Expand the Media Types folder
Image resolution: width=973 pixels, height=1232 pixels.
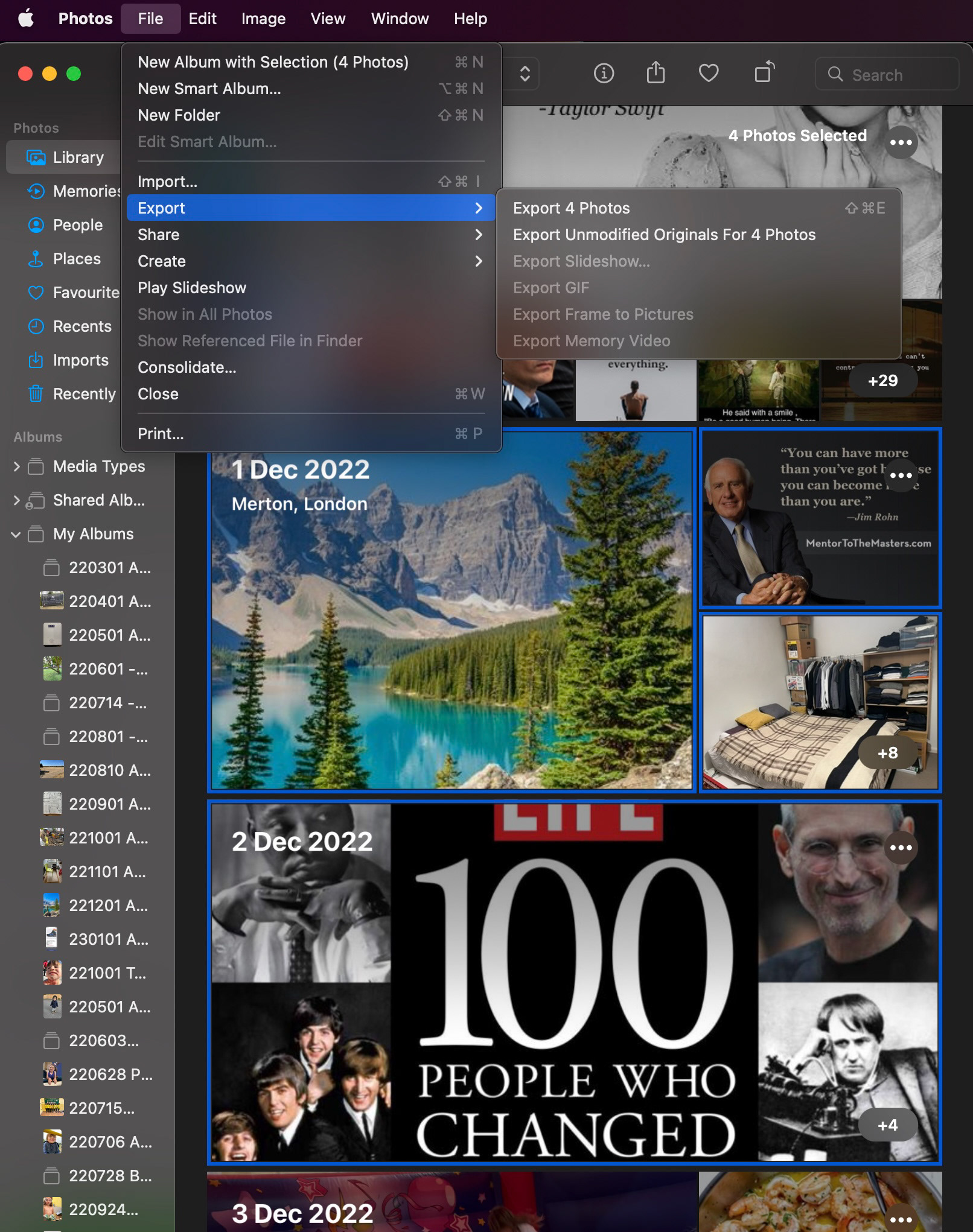click(16, 466)
